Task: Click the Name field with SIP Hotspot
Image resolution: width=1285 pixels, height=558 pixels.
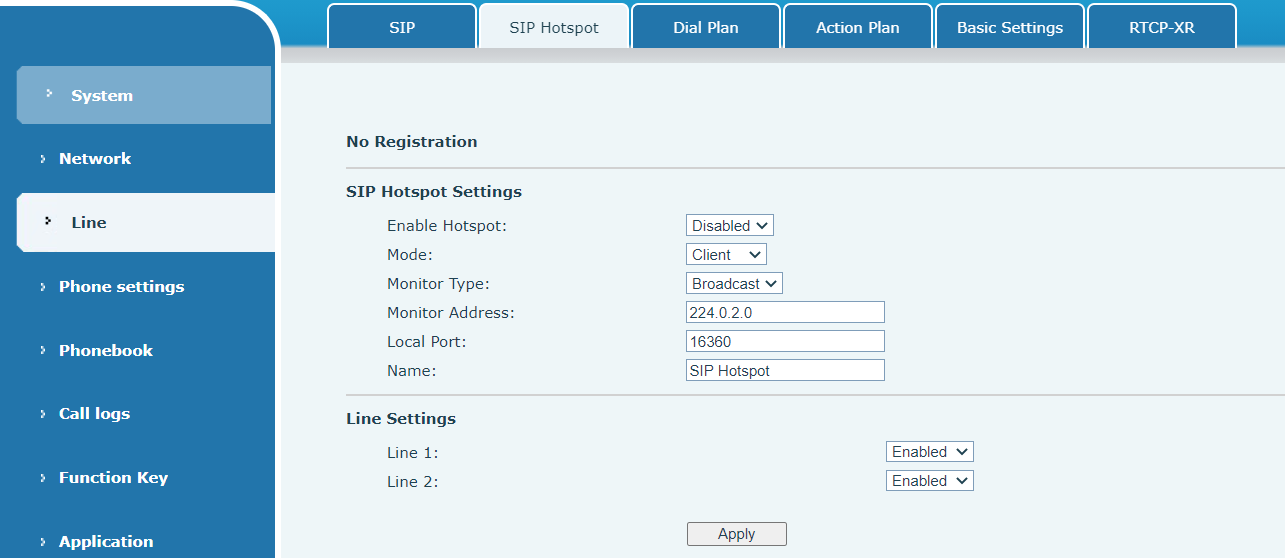Action: tap(785, 370)
